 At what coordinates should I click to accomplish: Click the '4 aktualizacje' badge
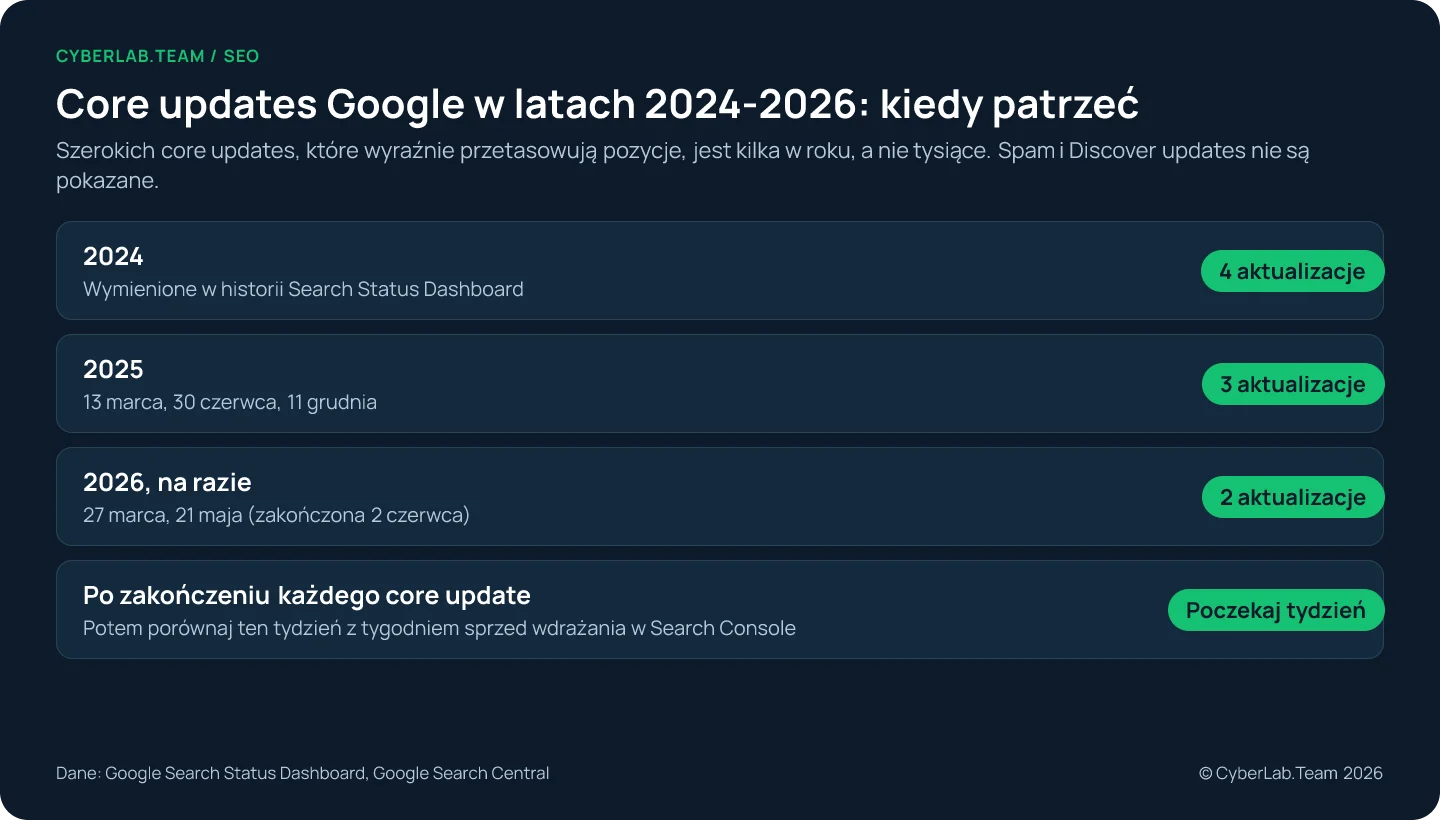coord(1292,271)
